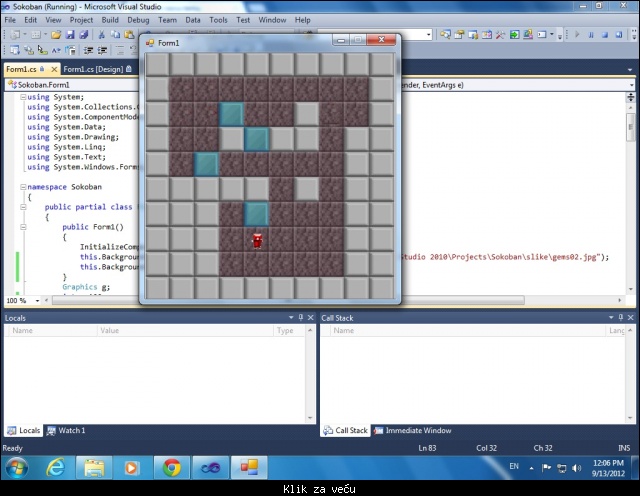Open the File menu
Image resolution: width=640 pixels, height=496 pixels.
coord(10,20)
